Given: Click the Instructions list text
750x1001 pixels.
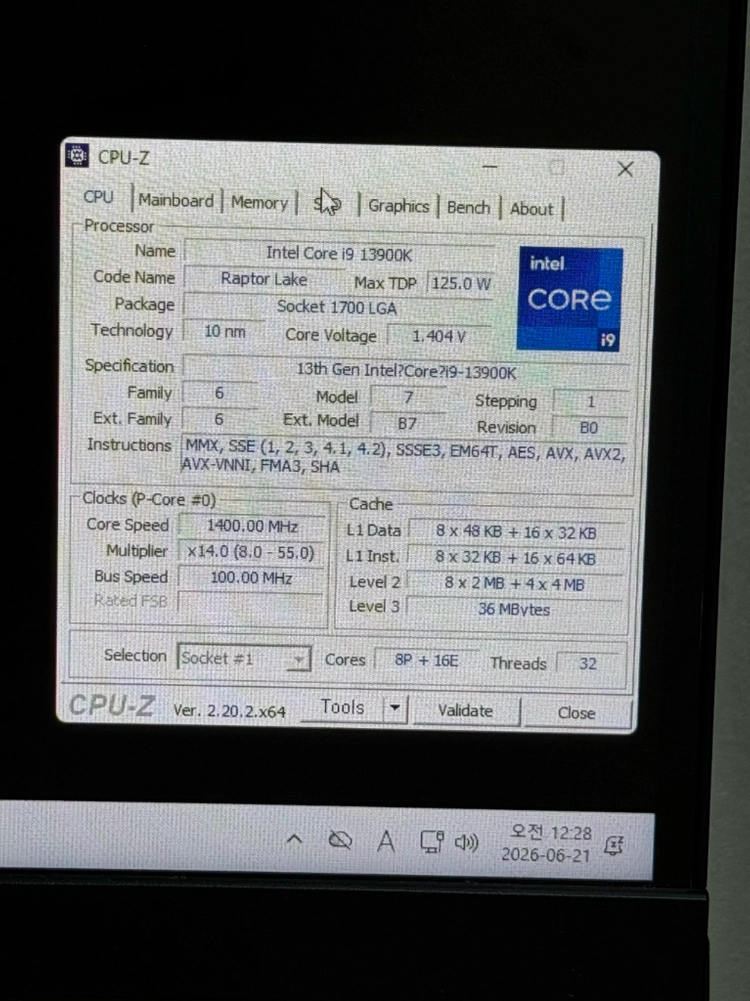Looking at the screenshot, I should tap(405, 457).
